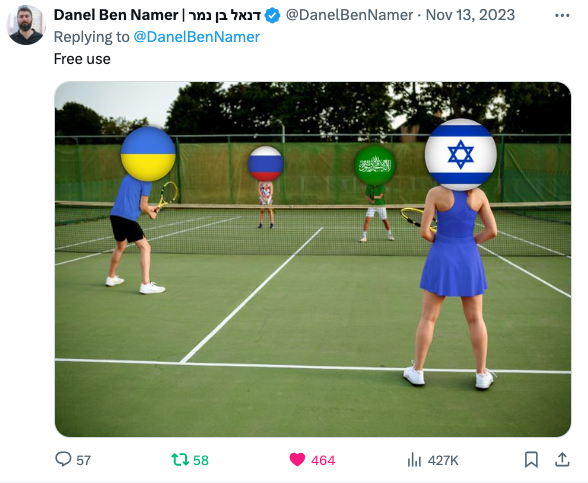Image resolution: width=588 pixels, height=483 pixels.
Task: Click the Israel flag ball in image
Action: [461, 154]
